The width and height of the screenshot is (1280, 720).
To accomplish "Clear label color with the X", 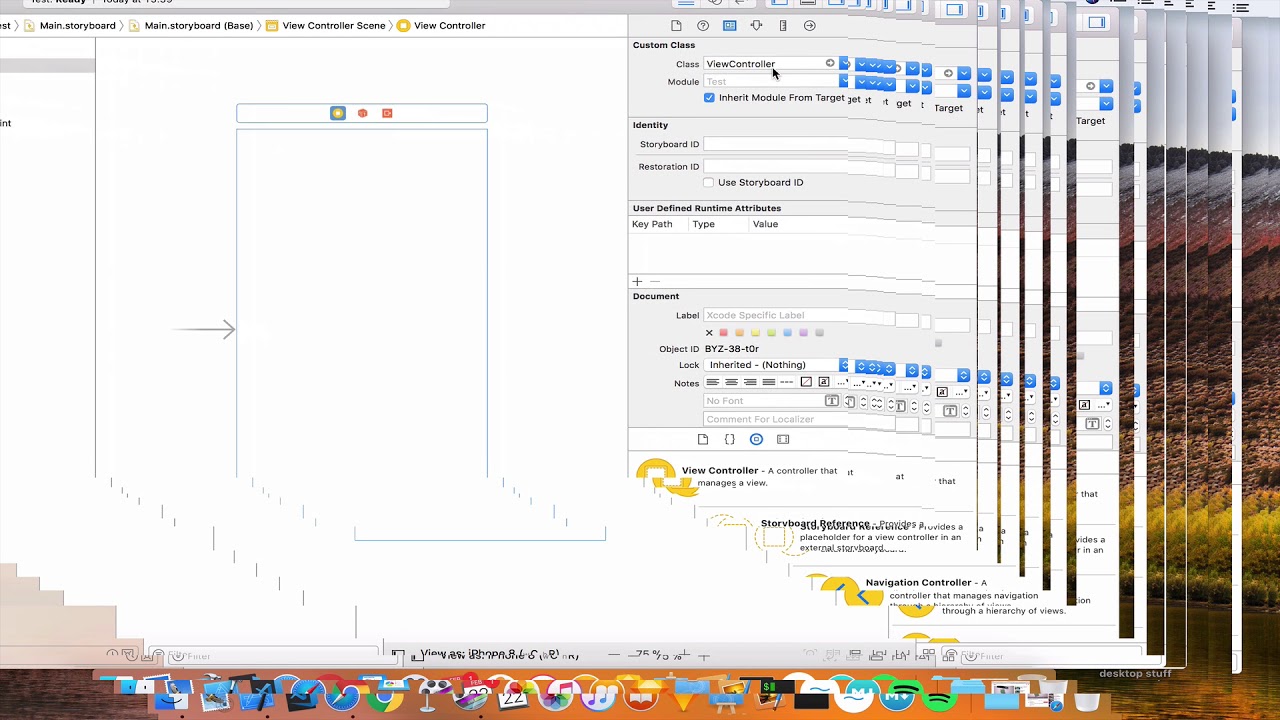I will [x=709, y=333].
